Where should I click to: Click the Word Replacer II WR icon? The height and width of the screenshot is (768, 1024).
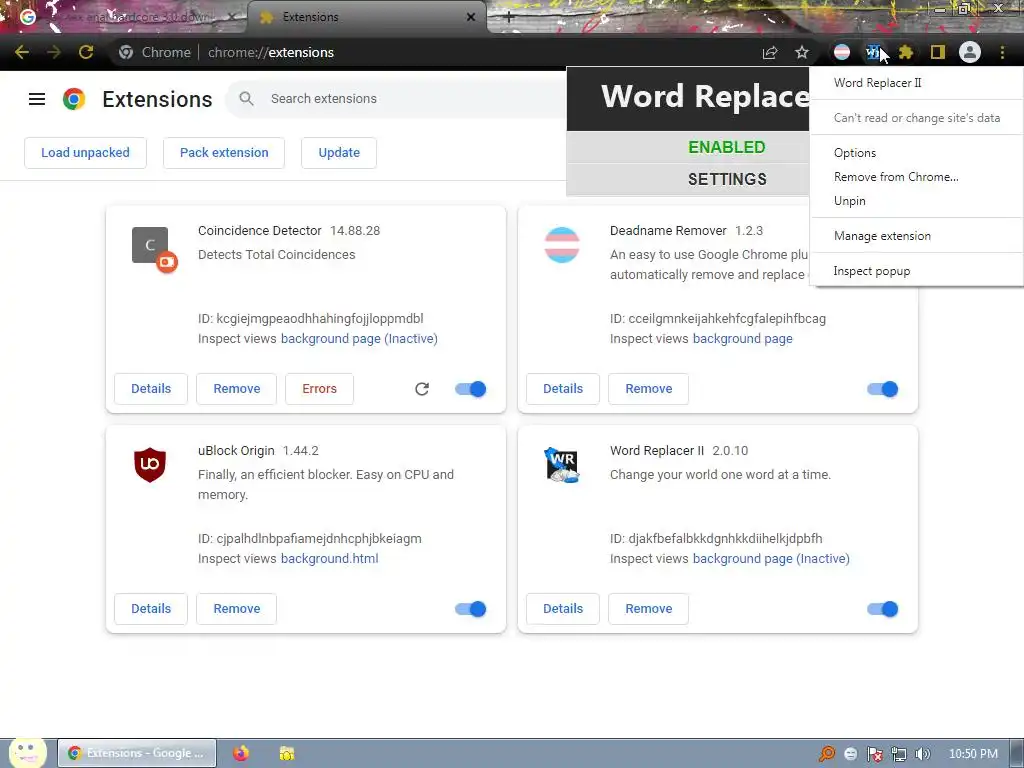click(562, 465)
